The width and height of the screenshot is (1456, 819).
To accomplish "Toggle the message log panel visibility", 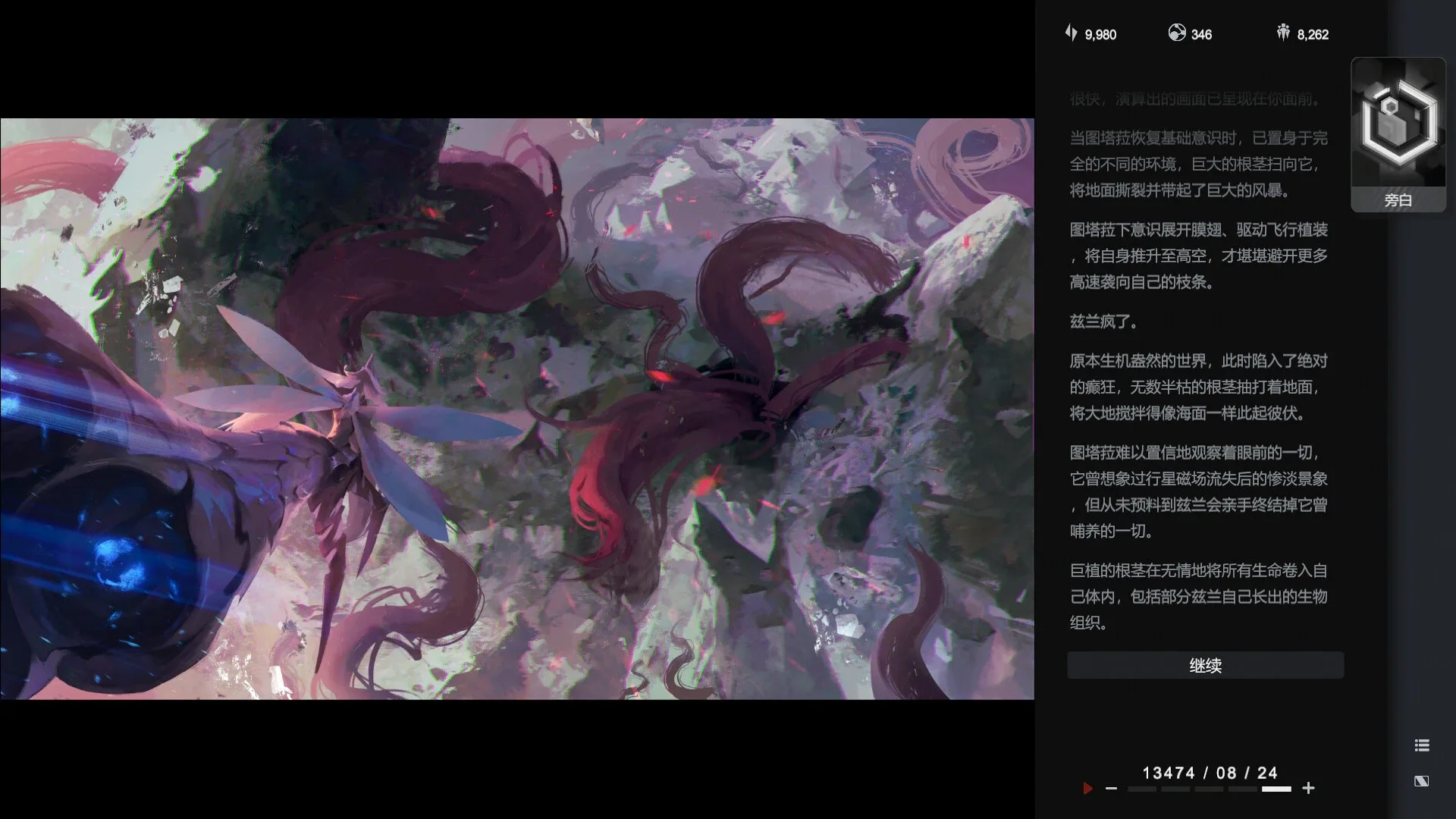I will (1421, 745).
